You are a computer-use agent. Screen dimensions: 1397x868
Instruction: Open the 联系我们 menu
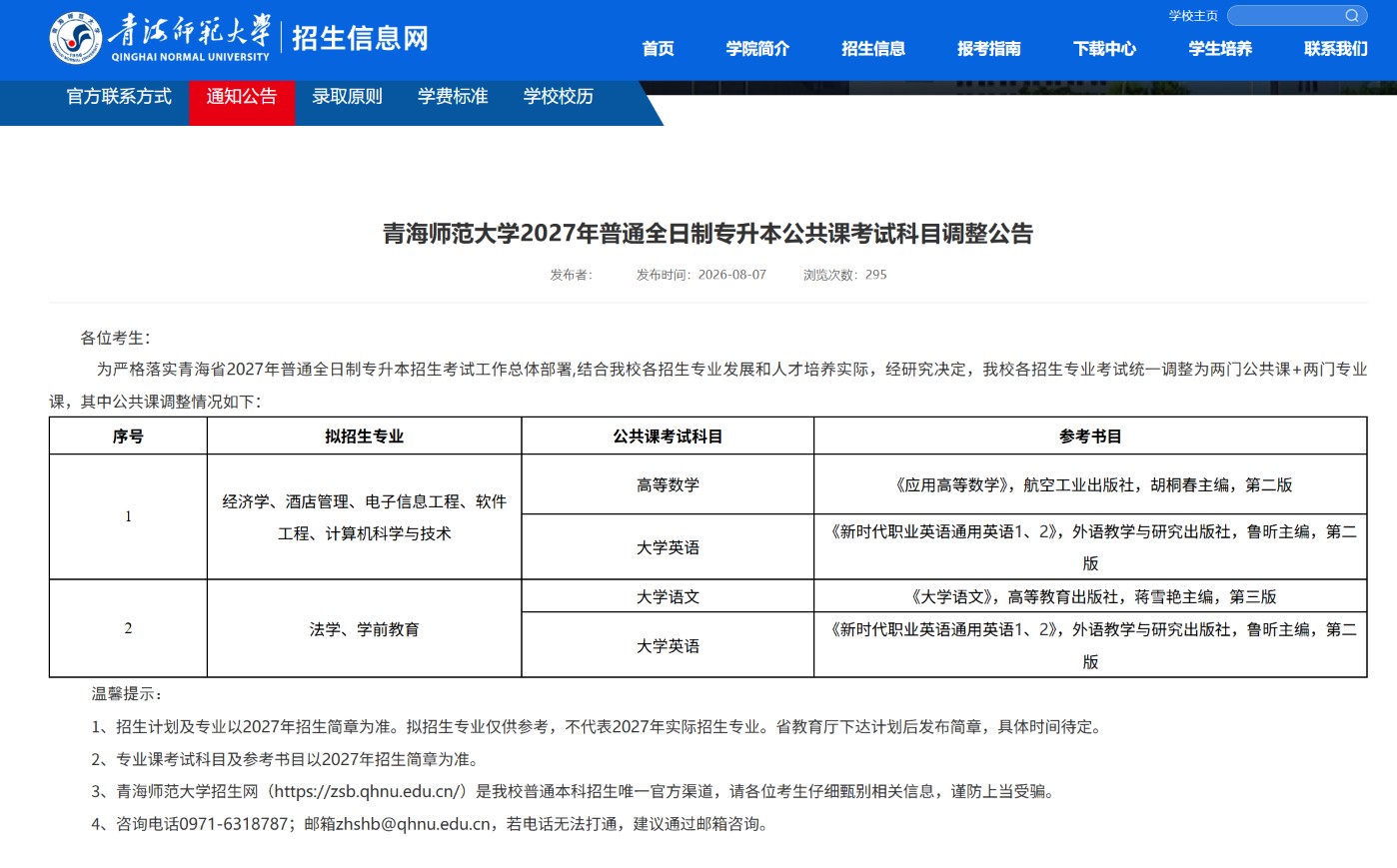(1336, 48)
